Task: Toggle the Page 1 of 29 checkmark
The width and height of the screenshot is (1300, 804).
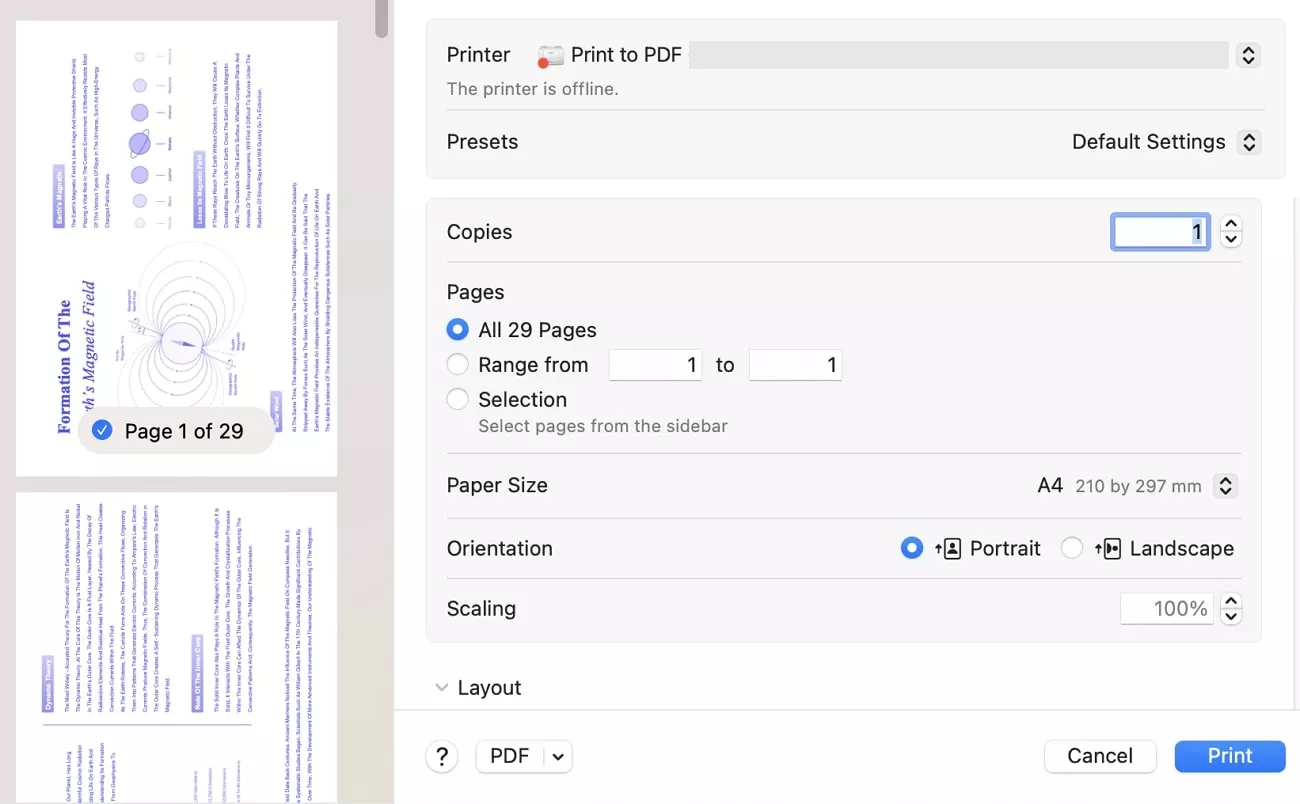Action: point(102,431)
